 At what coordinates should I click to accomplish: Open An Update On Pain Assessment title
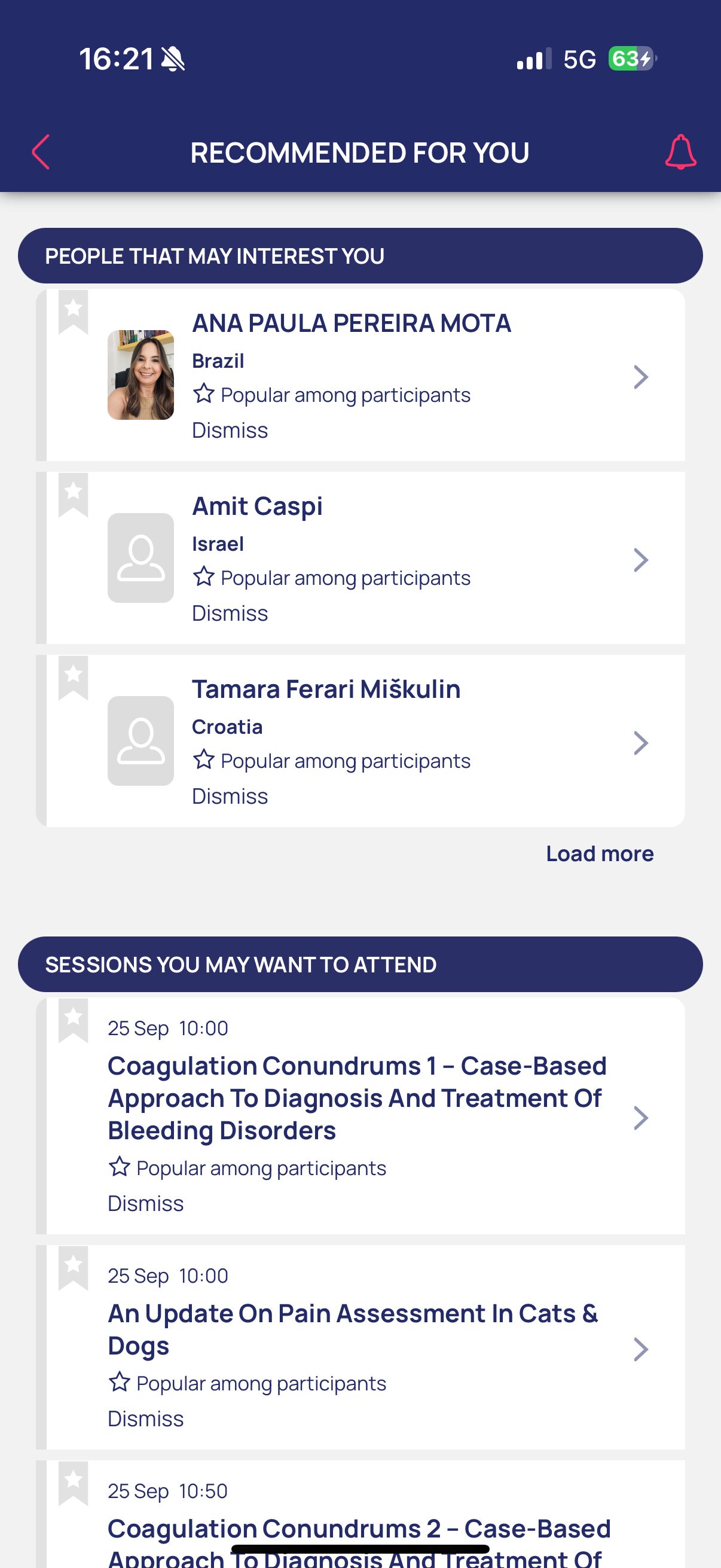point(353,1329)
